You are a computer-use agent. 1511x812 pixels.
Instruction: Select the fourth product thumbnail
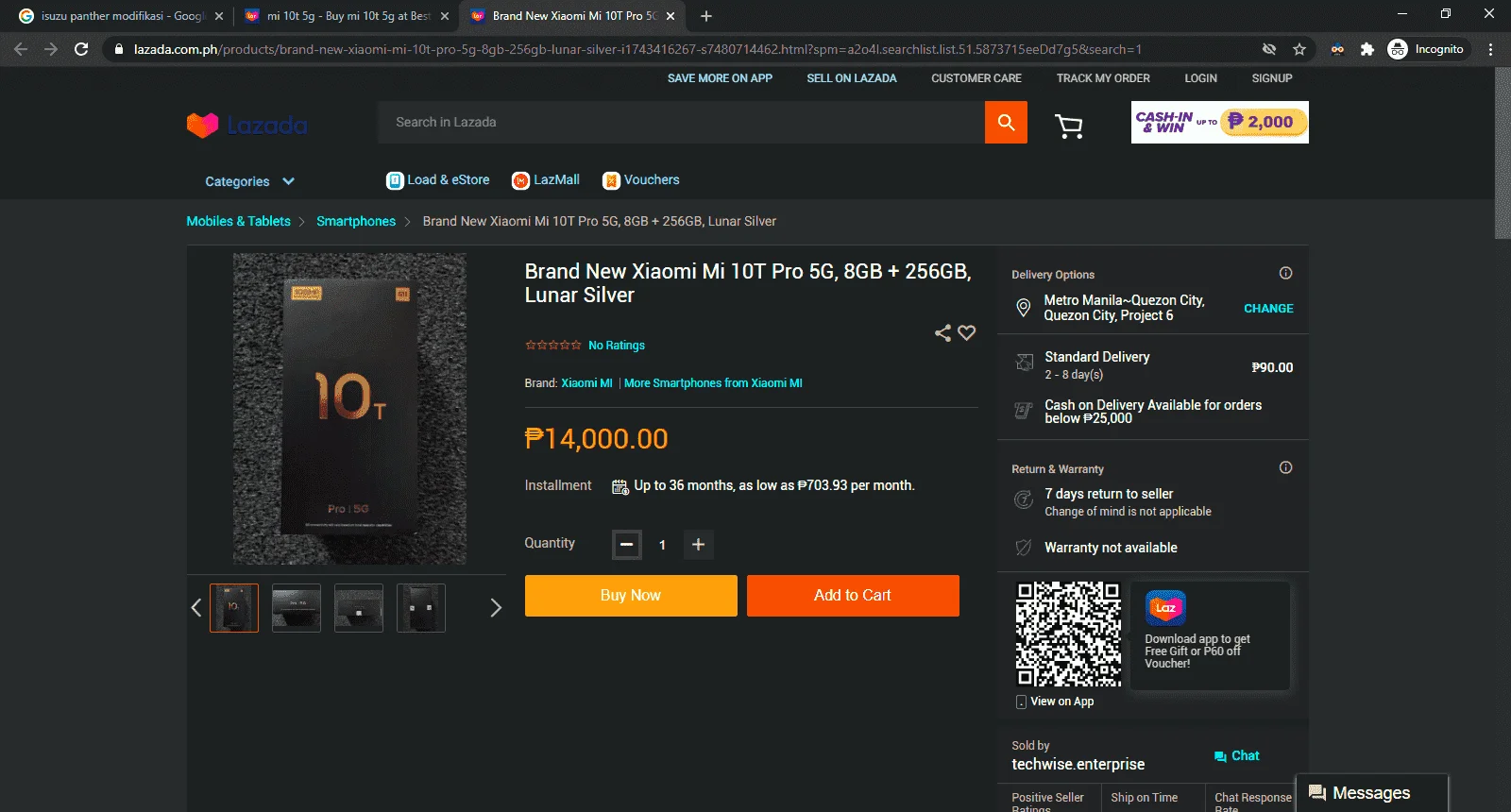tap(421, 608)
